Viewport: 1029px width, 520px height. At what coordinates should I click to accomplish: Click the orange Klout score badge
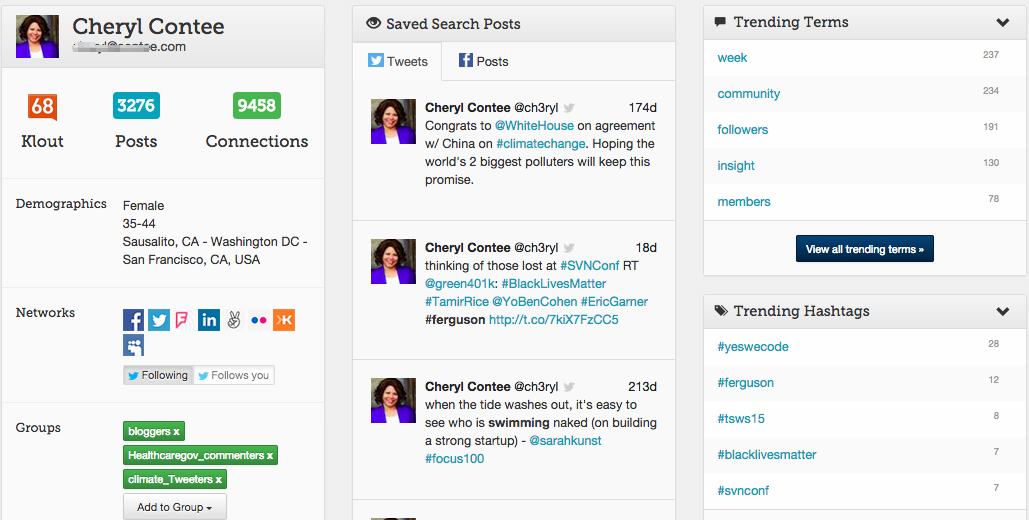[42, 106]
